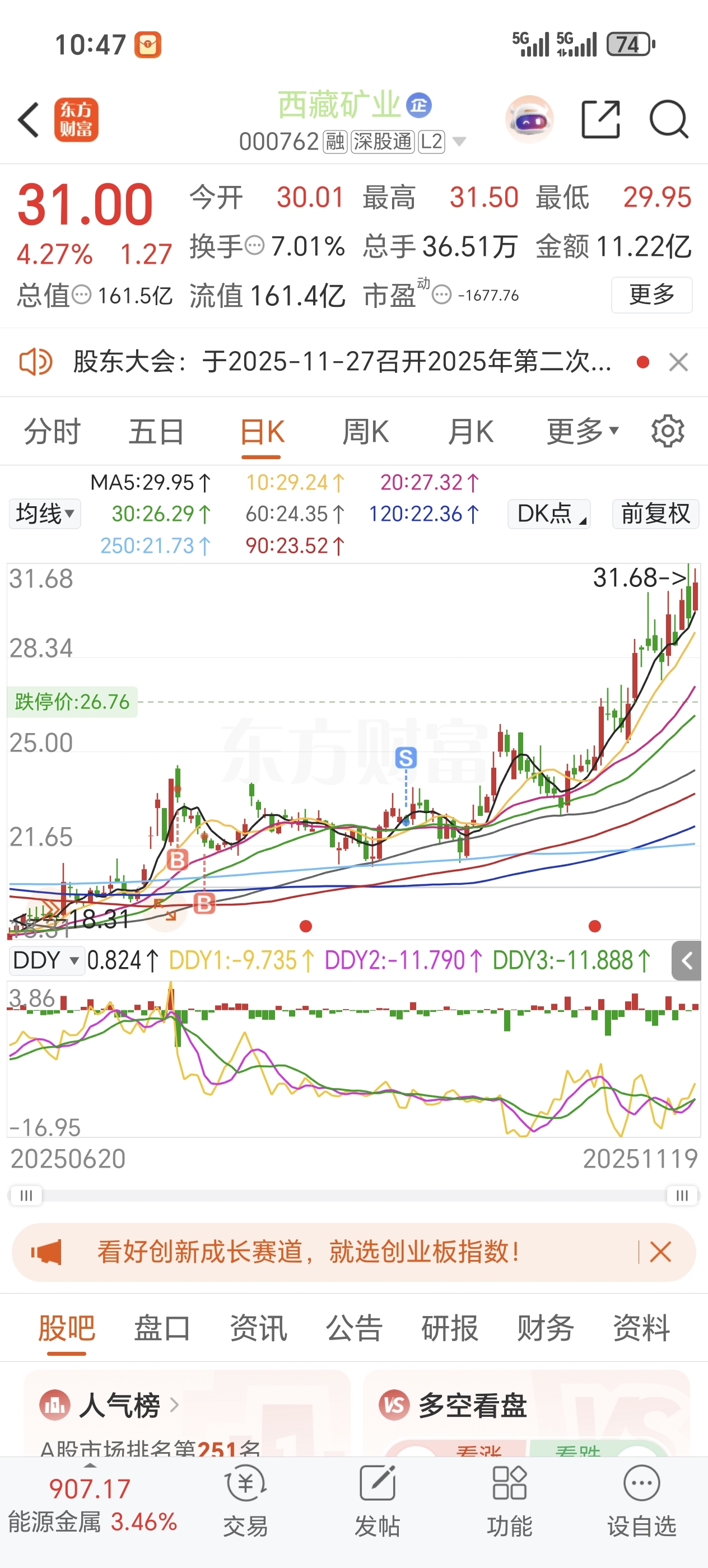Open the 更多 chart period dropdown
This screenshot has height=1568, width=708.
coord(583,432)
